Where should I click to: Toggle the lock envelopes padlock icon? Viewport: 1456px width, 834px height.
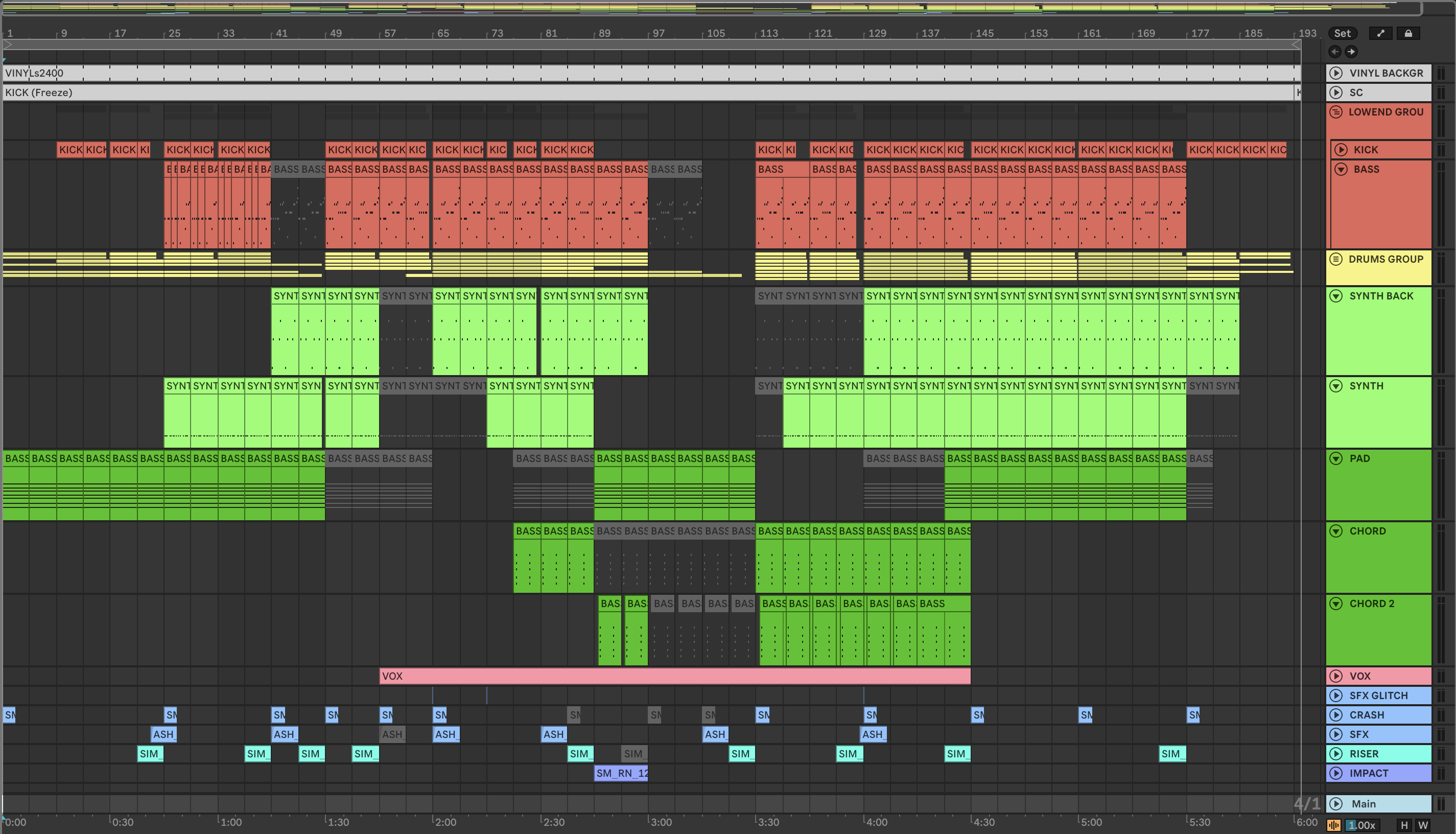tap(1408, 33)
